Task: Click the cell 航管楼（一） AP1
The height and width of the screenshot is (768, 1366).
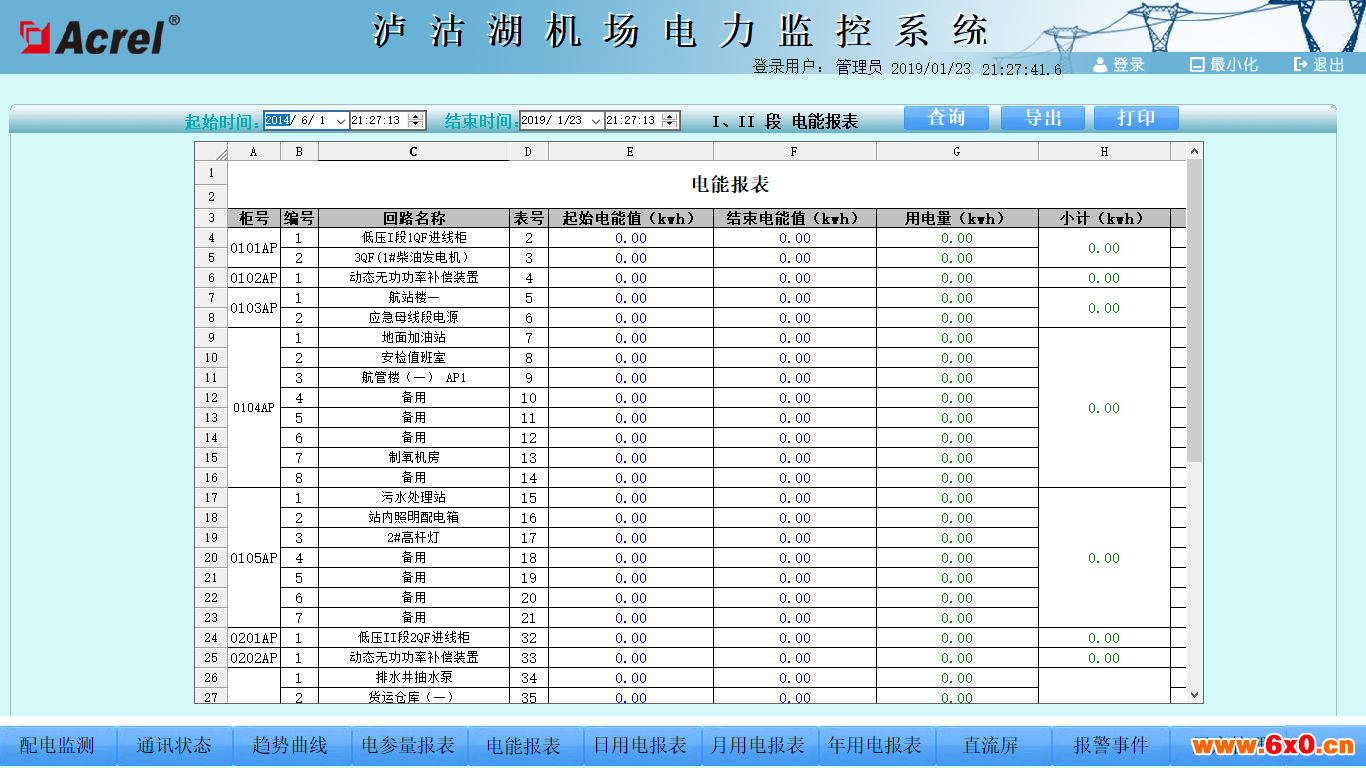Action: click(x=414, y=378)
